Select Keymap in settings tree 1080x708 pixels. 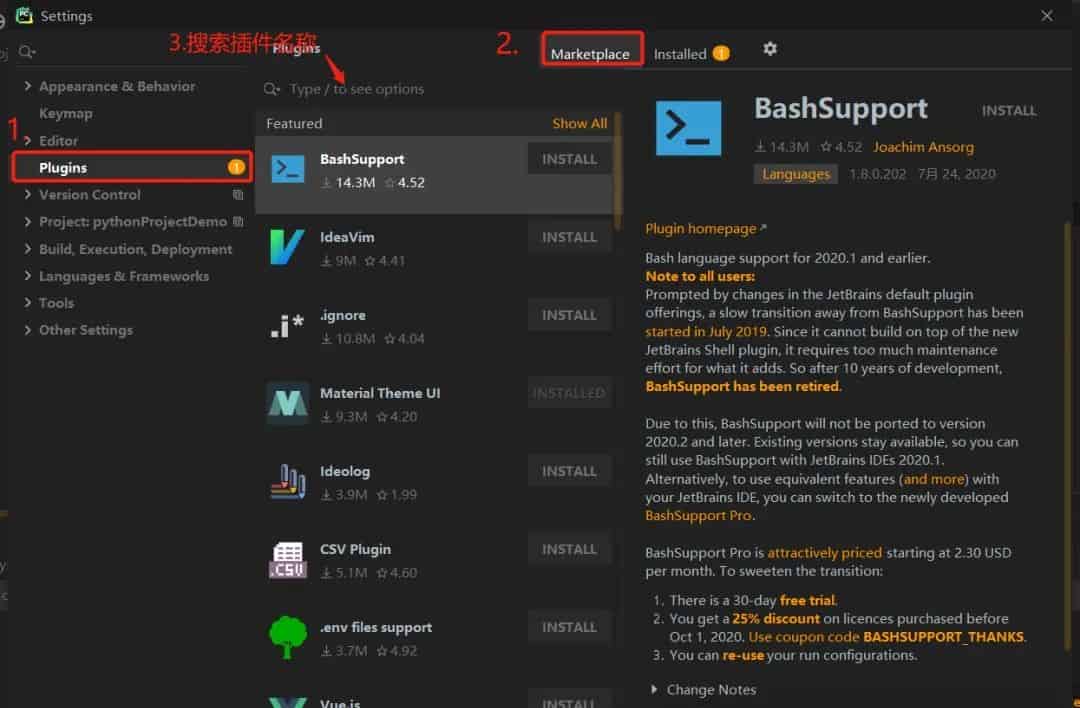65,114
